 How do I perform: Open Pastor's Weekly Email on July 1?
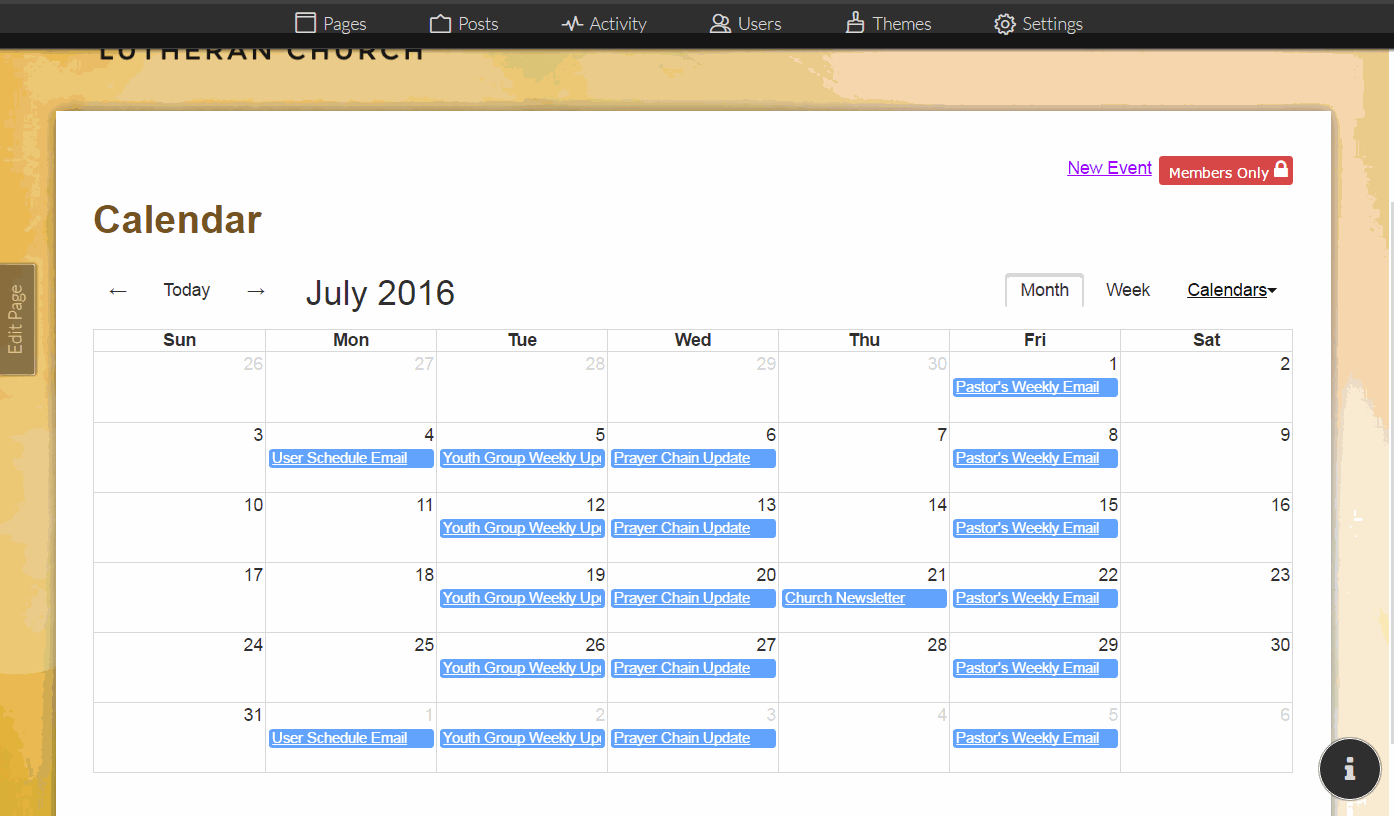click(1027, 387)
